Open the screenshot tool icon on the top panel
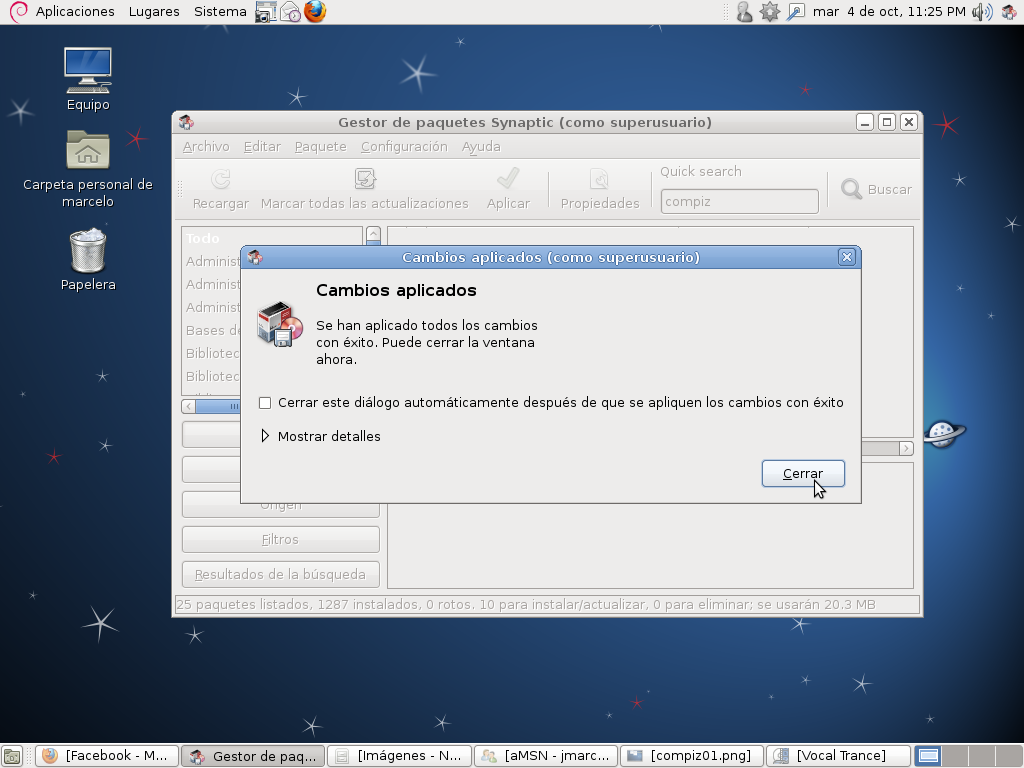 pos(265,12)
